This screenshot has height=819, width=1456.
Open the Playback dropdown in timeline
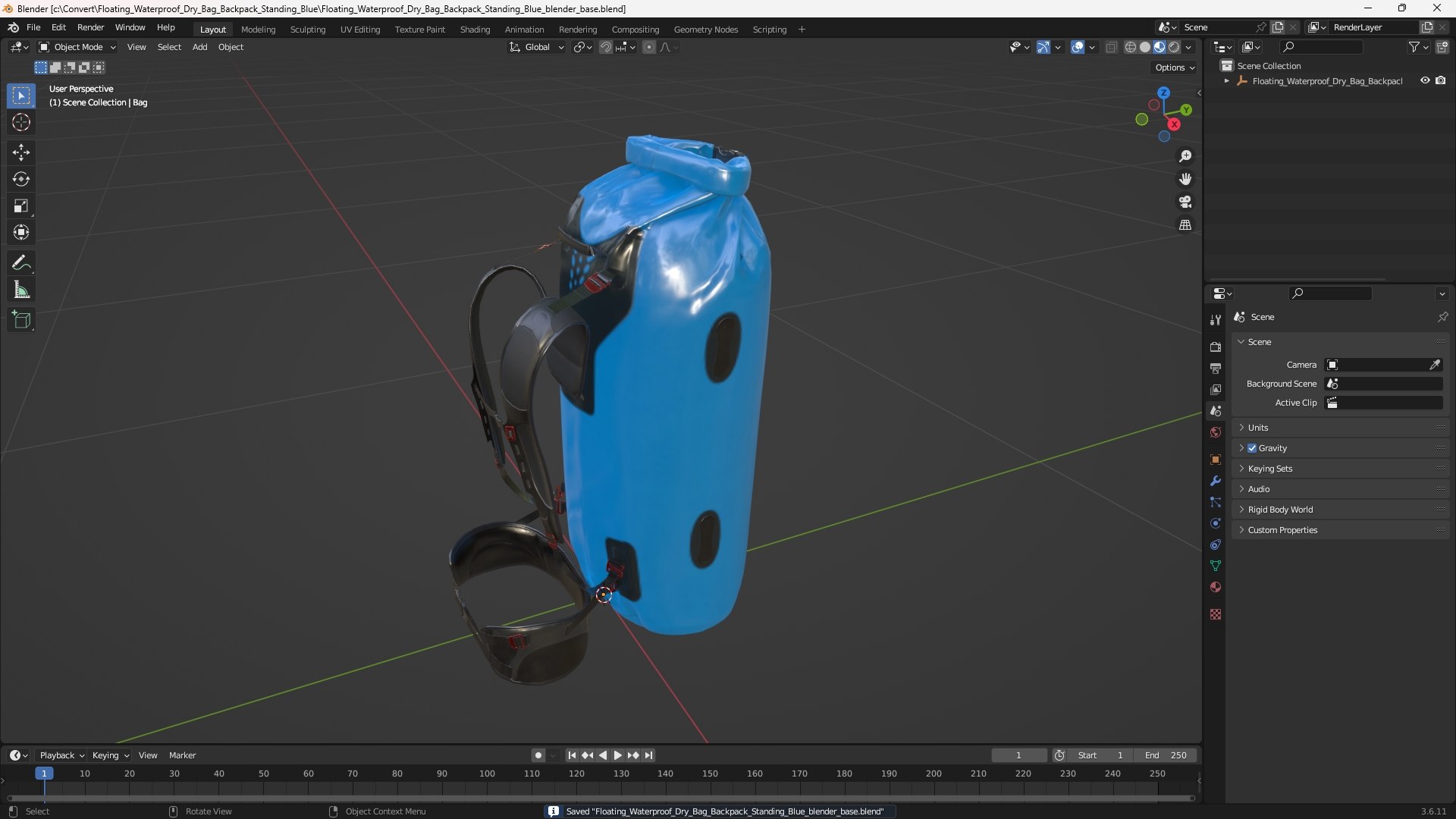(61, 755)
